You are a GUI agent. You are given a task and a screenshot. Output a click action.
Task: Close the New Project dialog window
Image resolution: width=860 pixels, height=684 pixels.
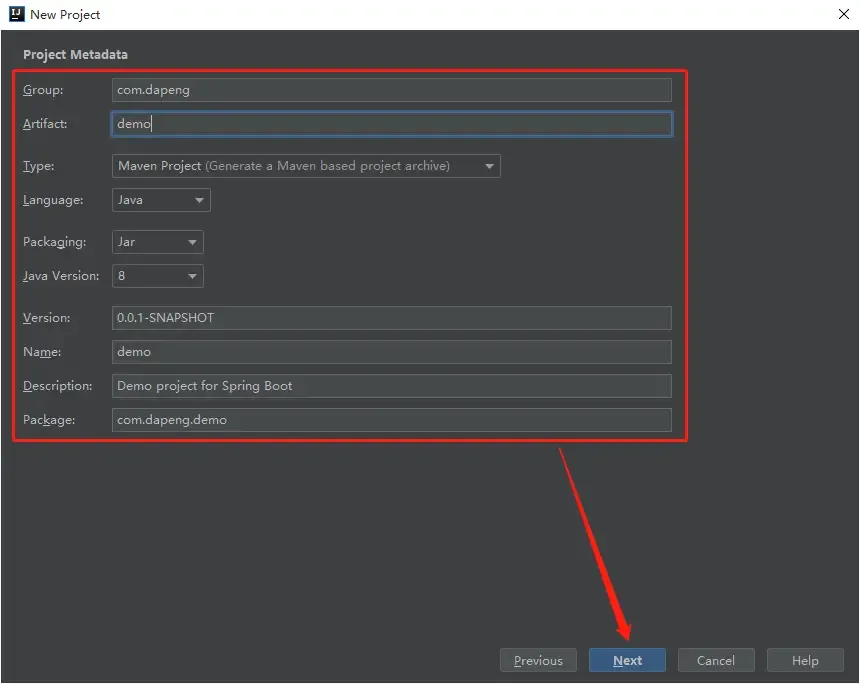842,14
